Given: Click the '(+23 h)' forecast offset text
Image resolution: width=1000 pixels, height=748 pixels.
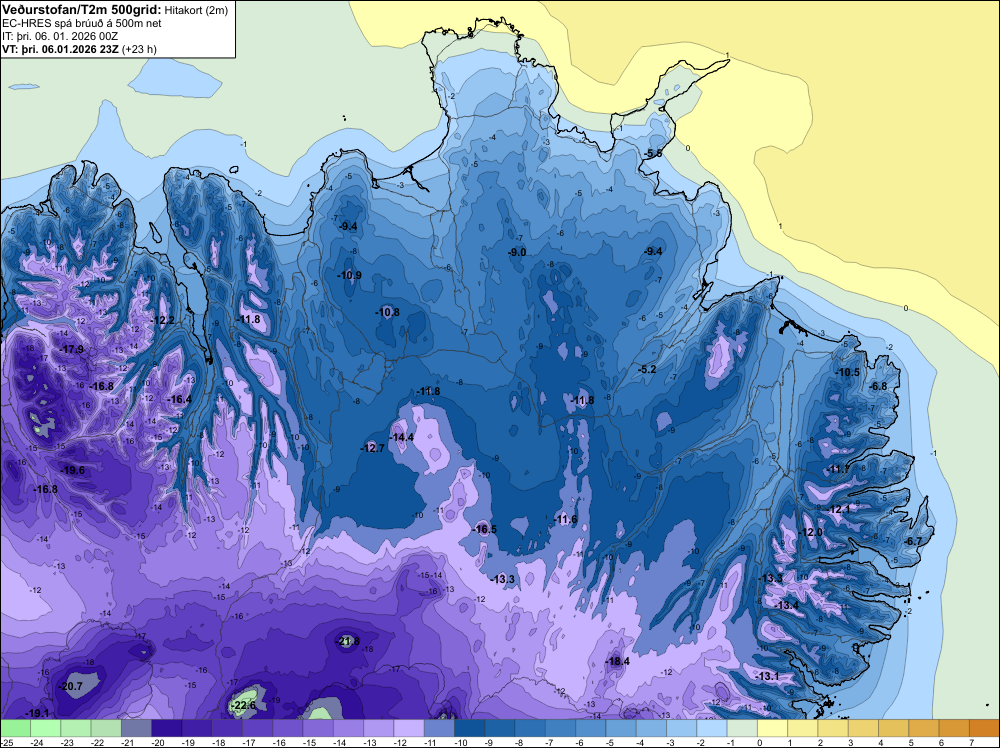Looking at the screenshot, I should point(139,49).
